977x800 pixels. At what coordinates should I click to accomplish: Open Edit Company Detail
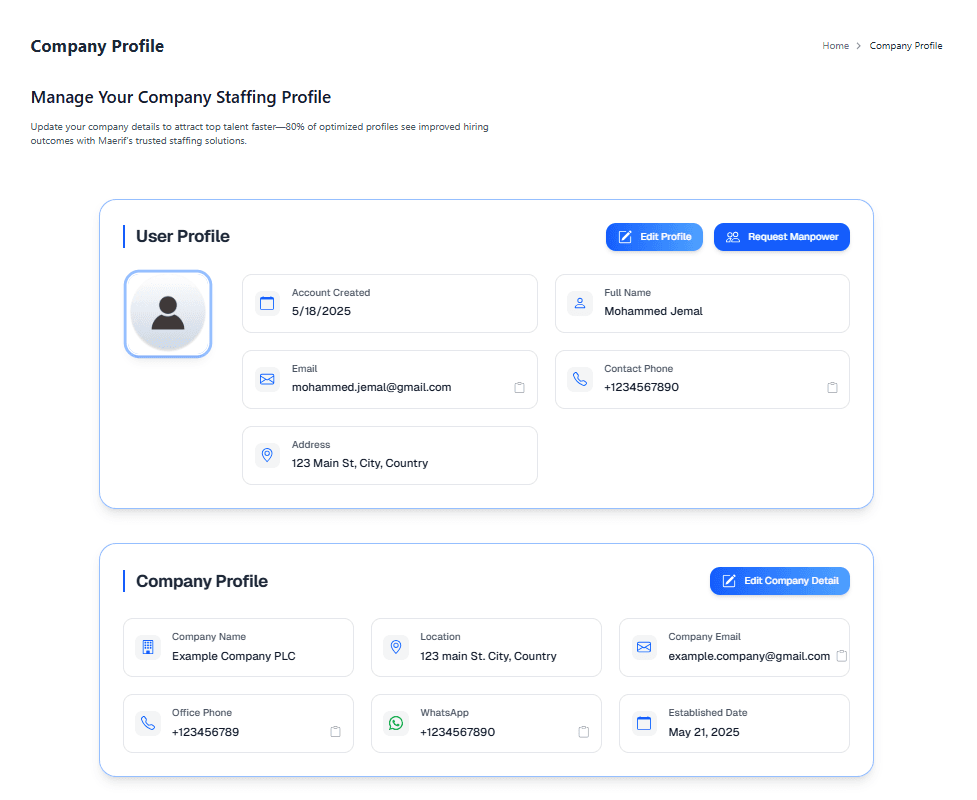pos(779,581)
